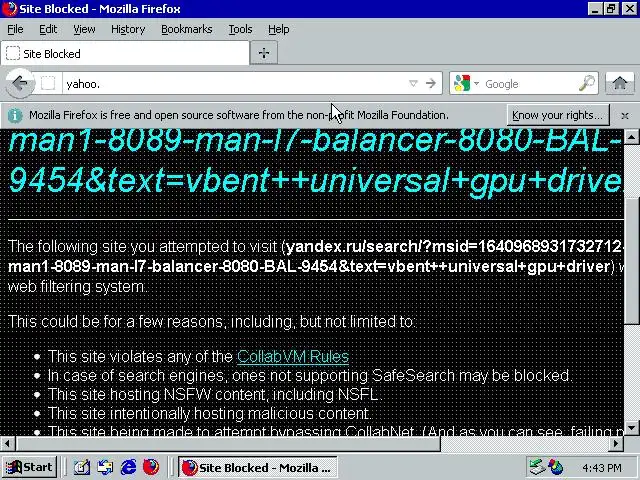Click the vertical scrollbar down arrow
Screen dimensions: 640x480
coord(631,428)
